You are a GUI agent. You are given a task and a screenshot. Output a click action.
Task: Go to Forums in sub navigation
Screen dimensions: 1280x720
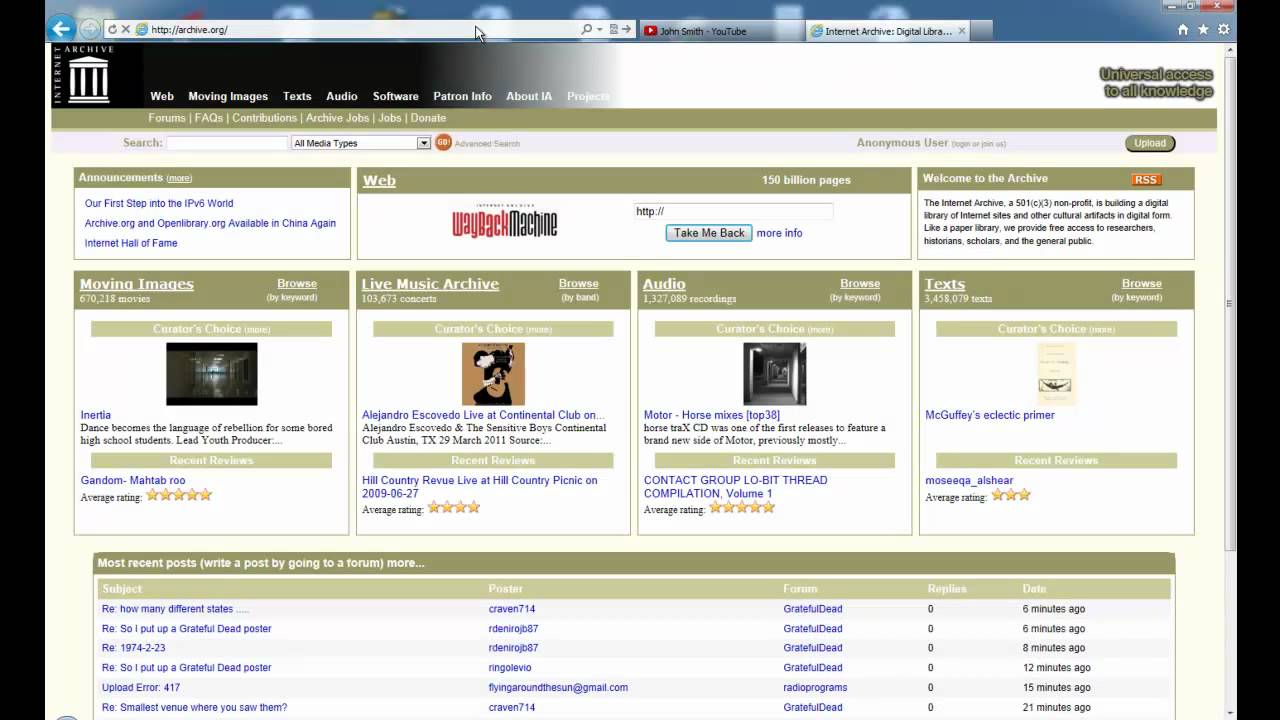click(x=167, y=118)
